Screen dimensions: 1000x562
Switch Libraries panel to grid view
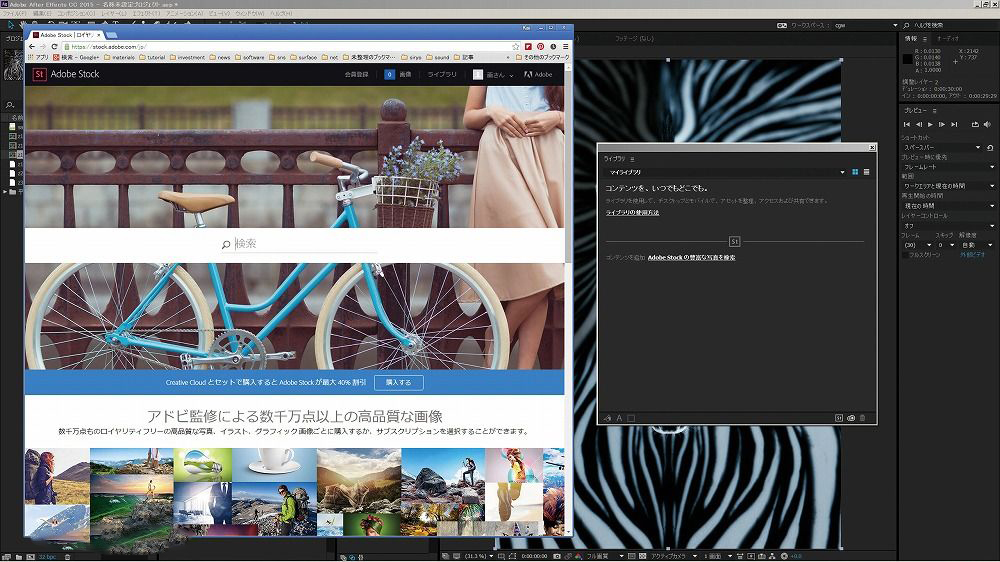coord(855,172)
